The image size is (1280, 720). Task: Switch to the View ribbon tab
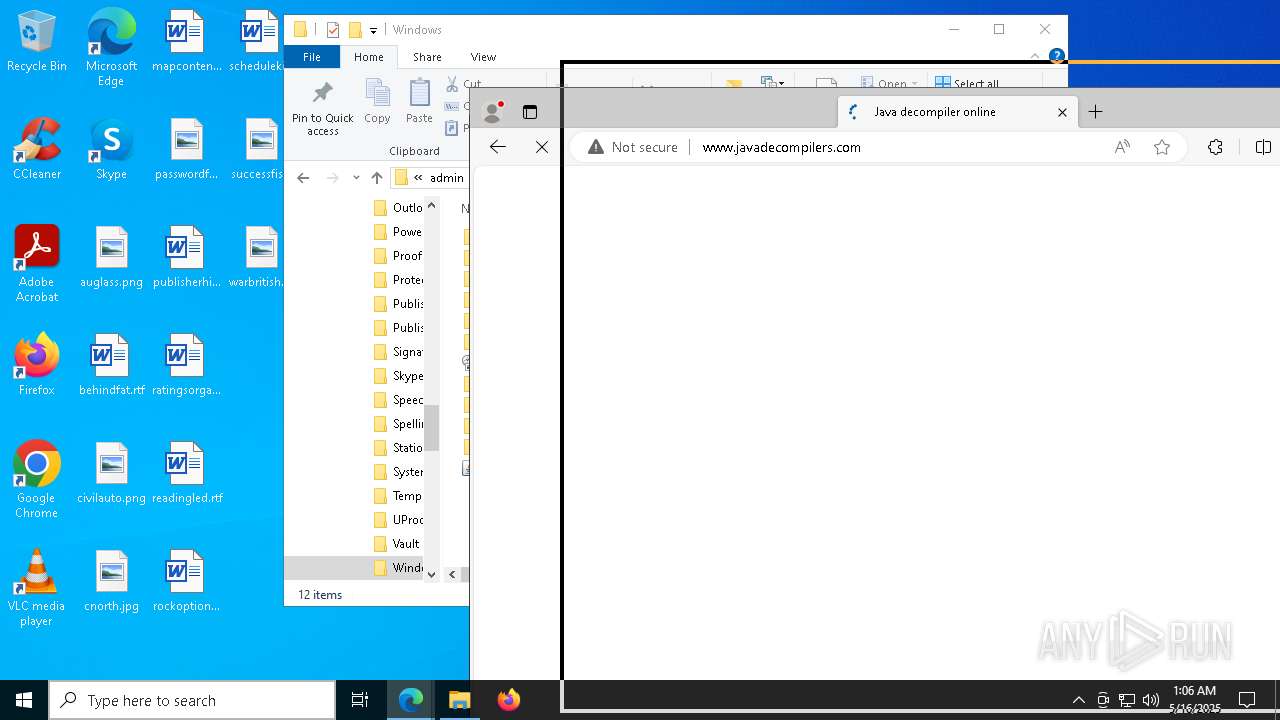coord(483,57)
